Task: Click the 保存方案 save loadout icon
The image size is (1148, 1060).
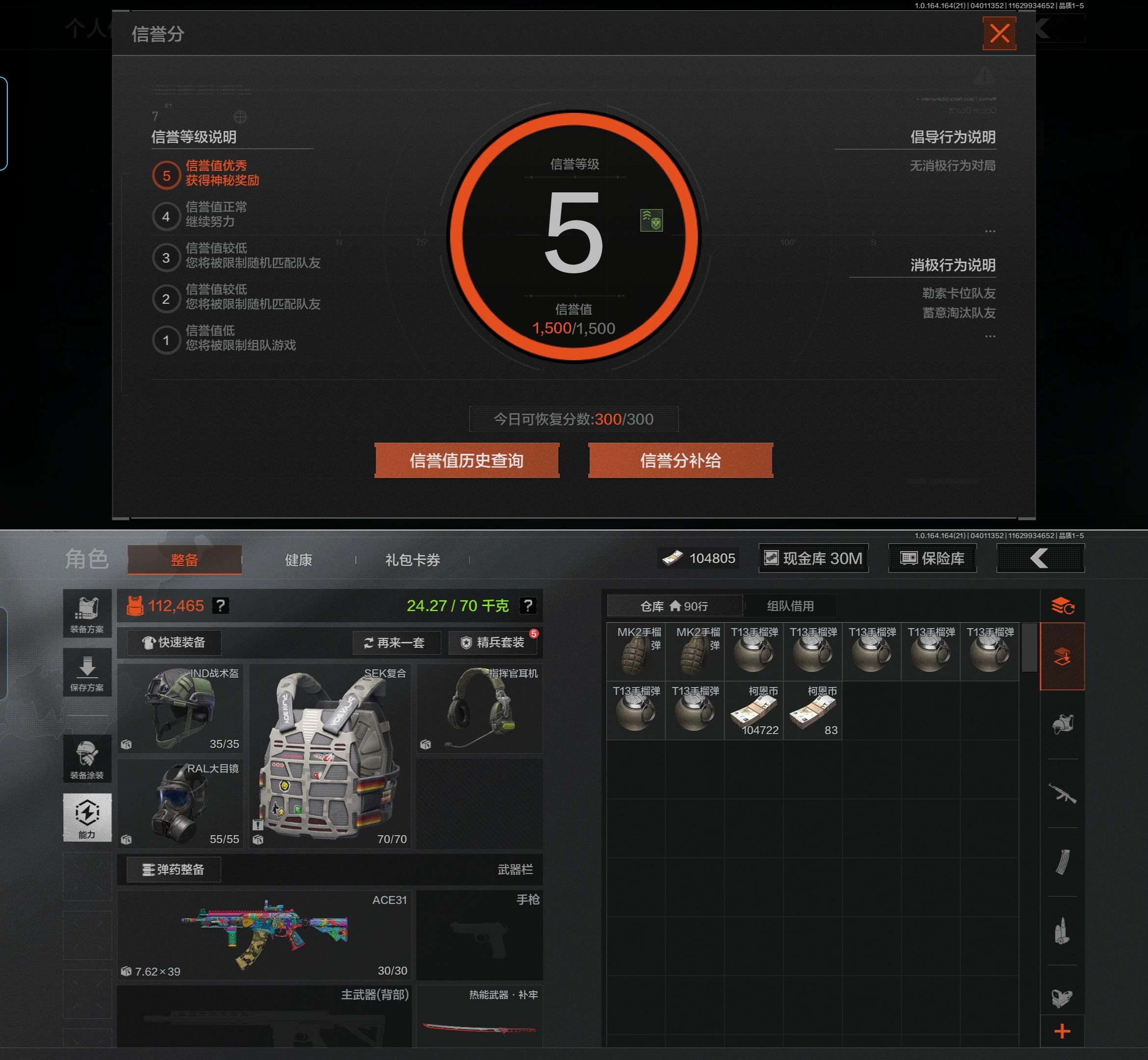Action: [87, 672]
